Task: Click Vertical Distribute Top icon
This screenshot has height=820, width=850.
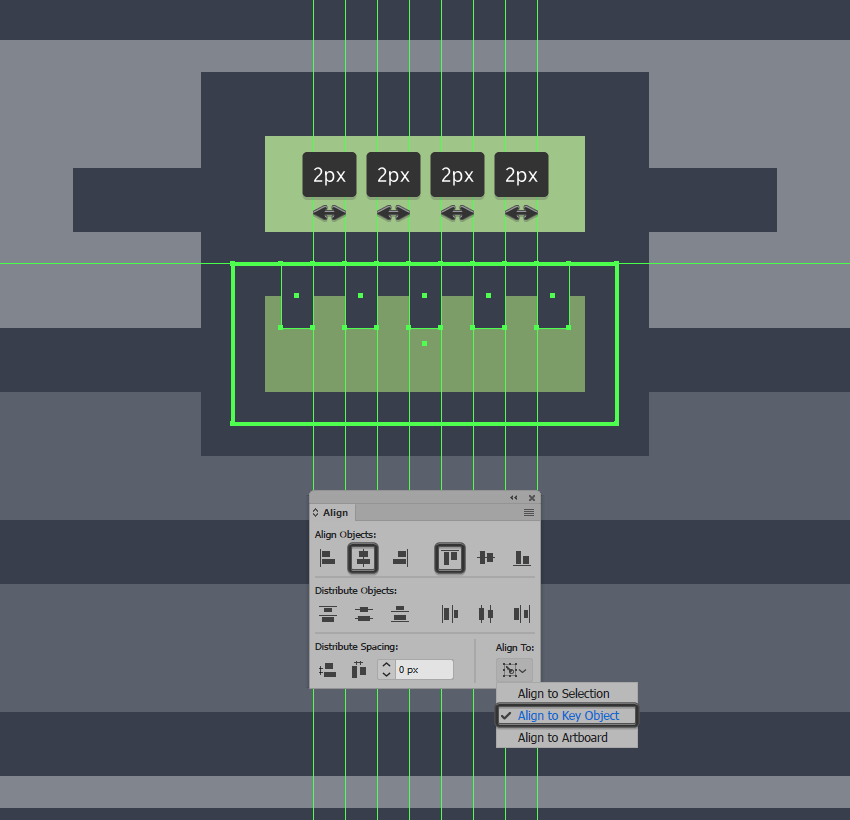Action: [327, 614]
